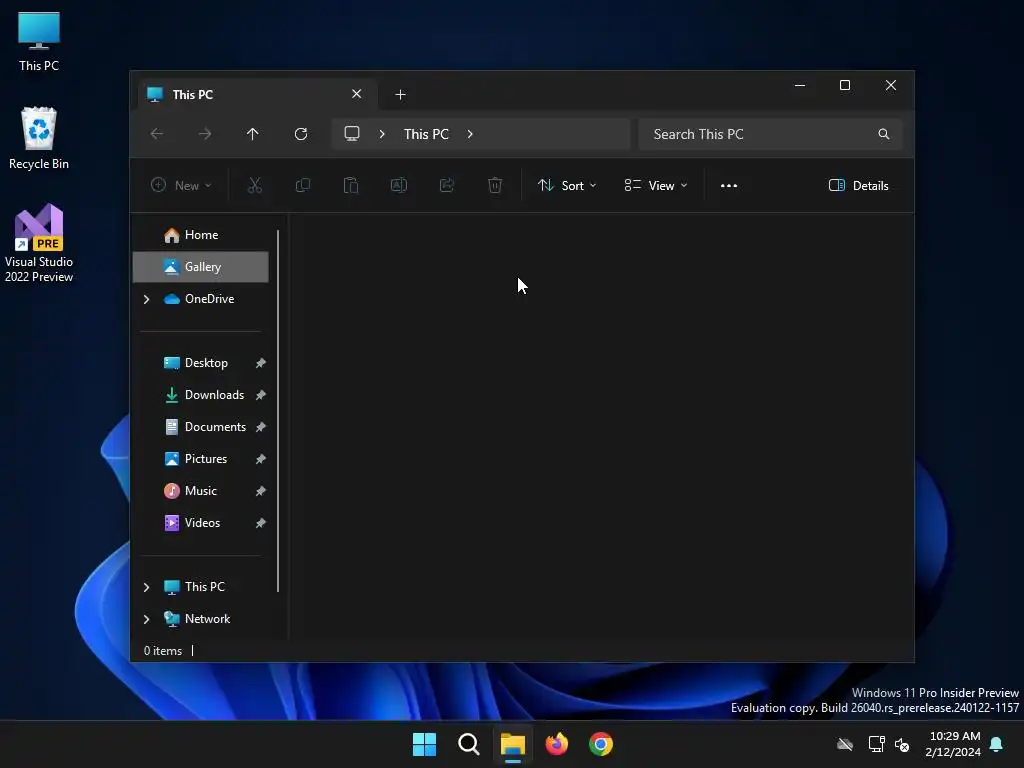Go up one folder level

click(x=253, y=134)
